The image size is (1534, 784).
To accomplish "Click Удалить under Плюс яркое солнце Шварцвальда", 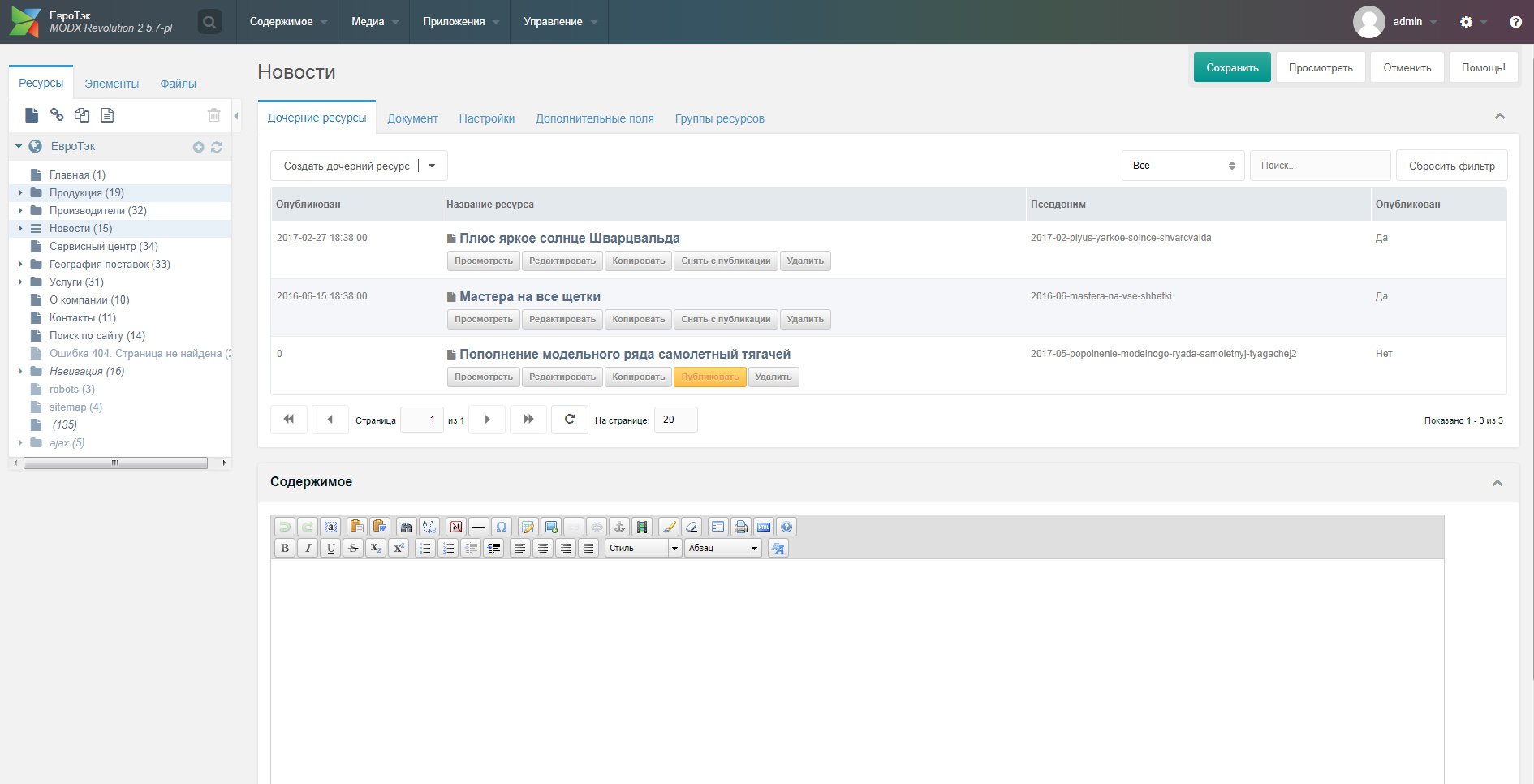I will pos(805,261).
